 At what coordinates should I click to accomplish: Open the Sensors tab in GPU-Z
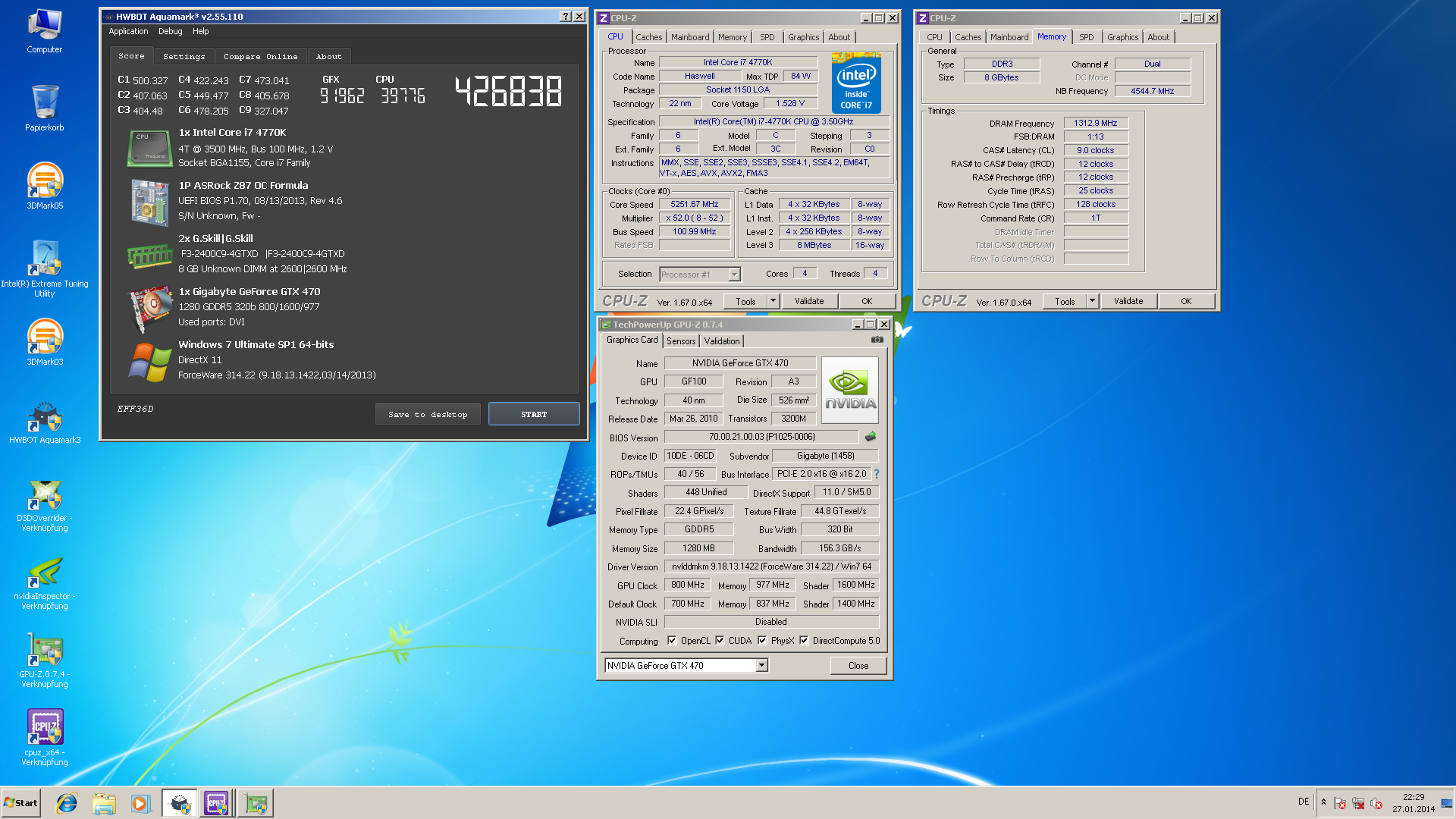point(681,341)
